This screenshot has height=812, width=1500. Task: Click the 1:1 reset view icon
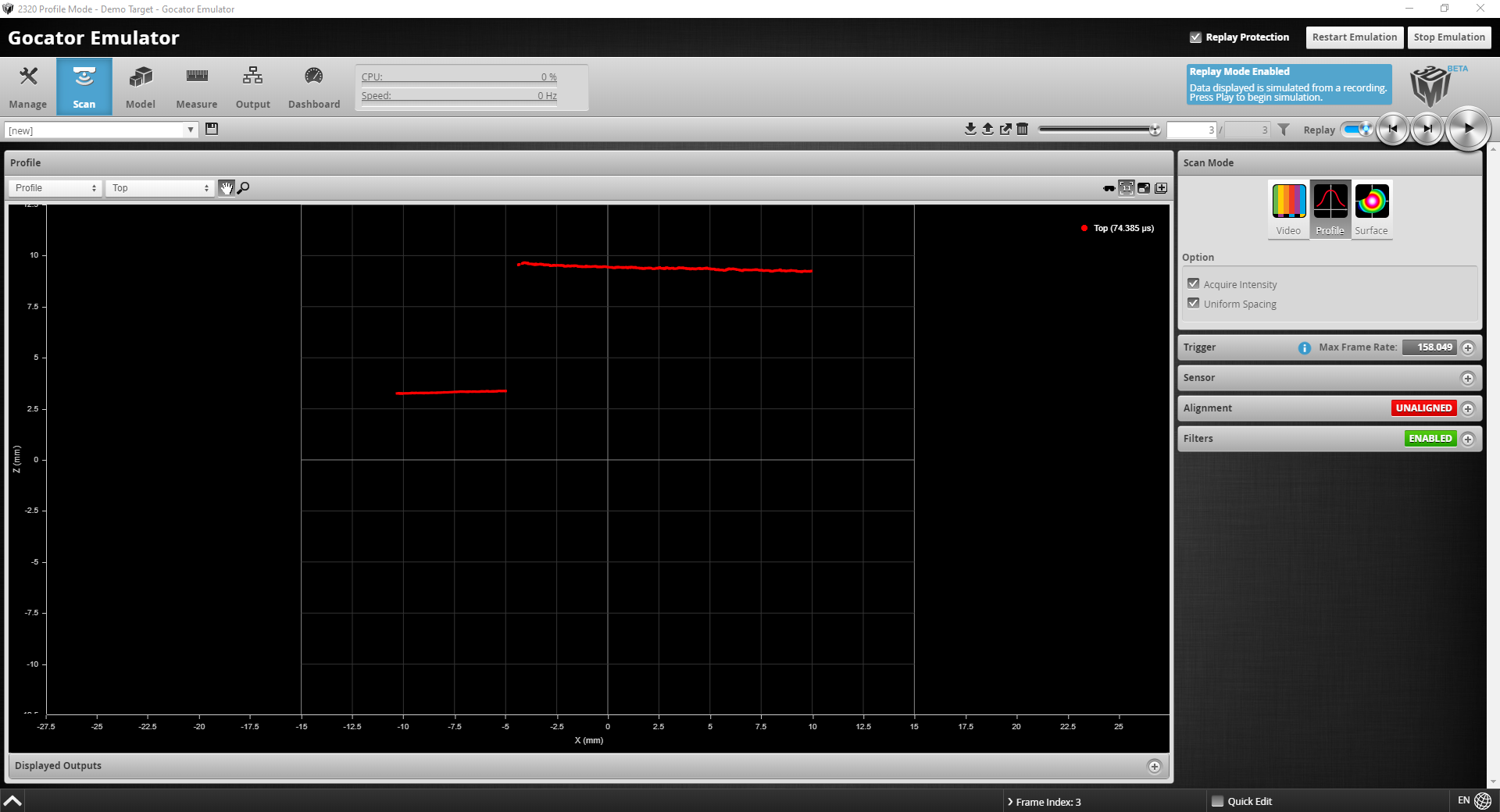pos(1127,187)
